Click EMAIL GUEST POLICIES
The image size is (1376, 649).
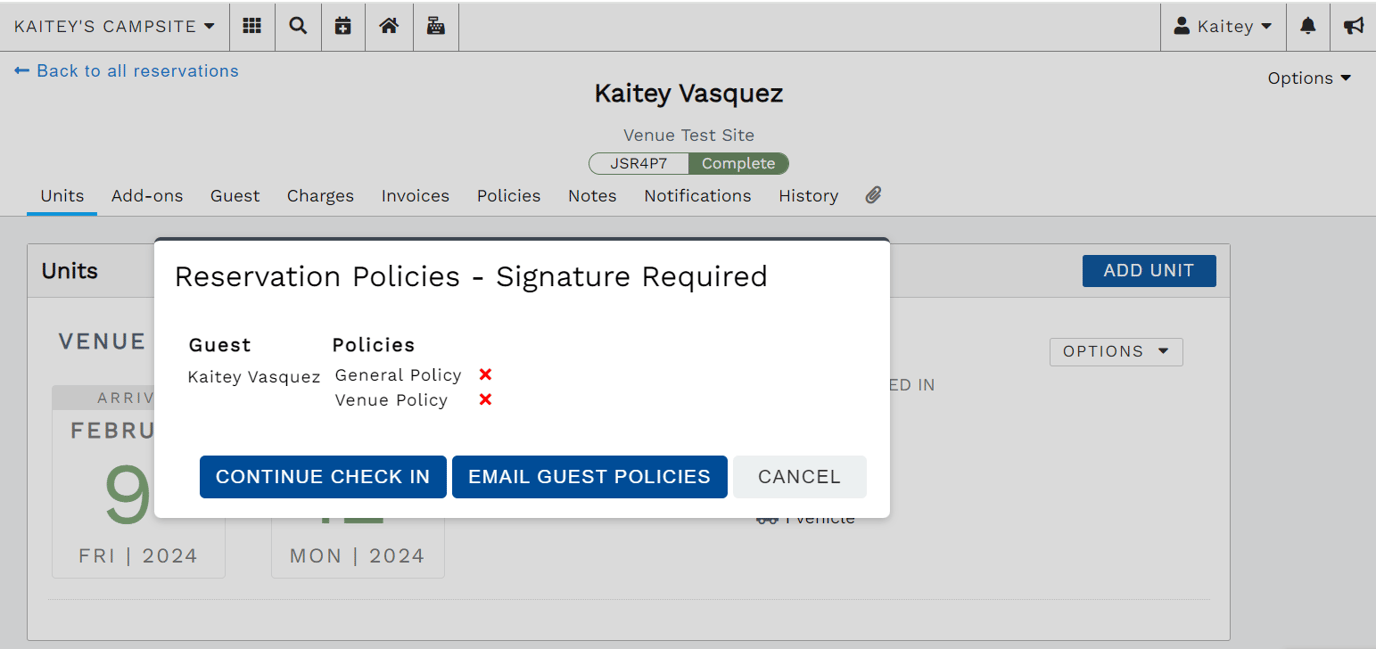click(x=589, y=477)
